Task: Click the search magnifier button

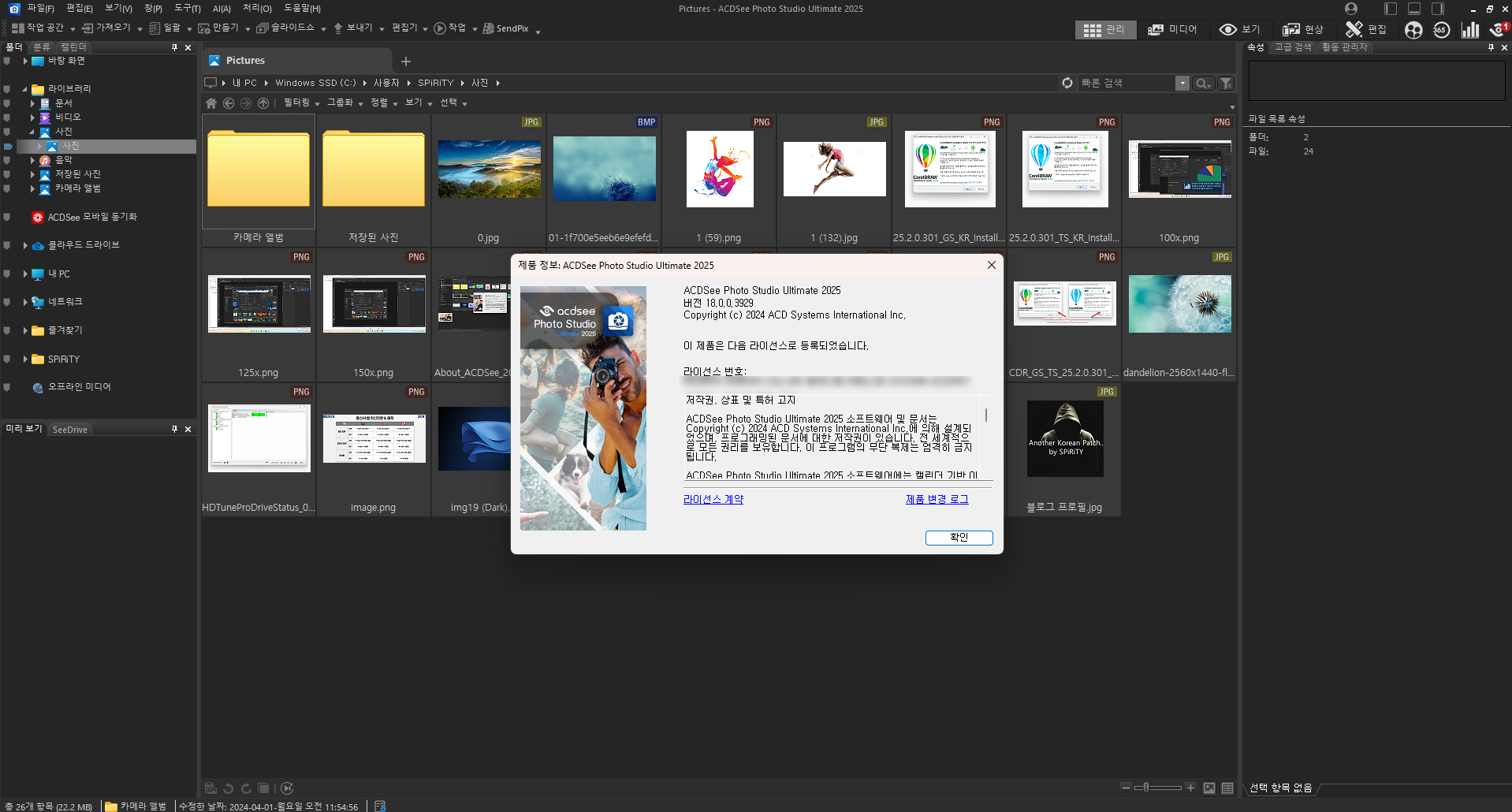Action: point(1202,83)
